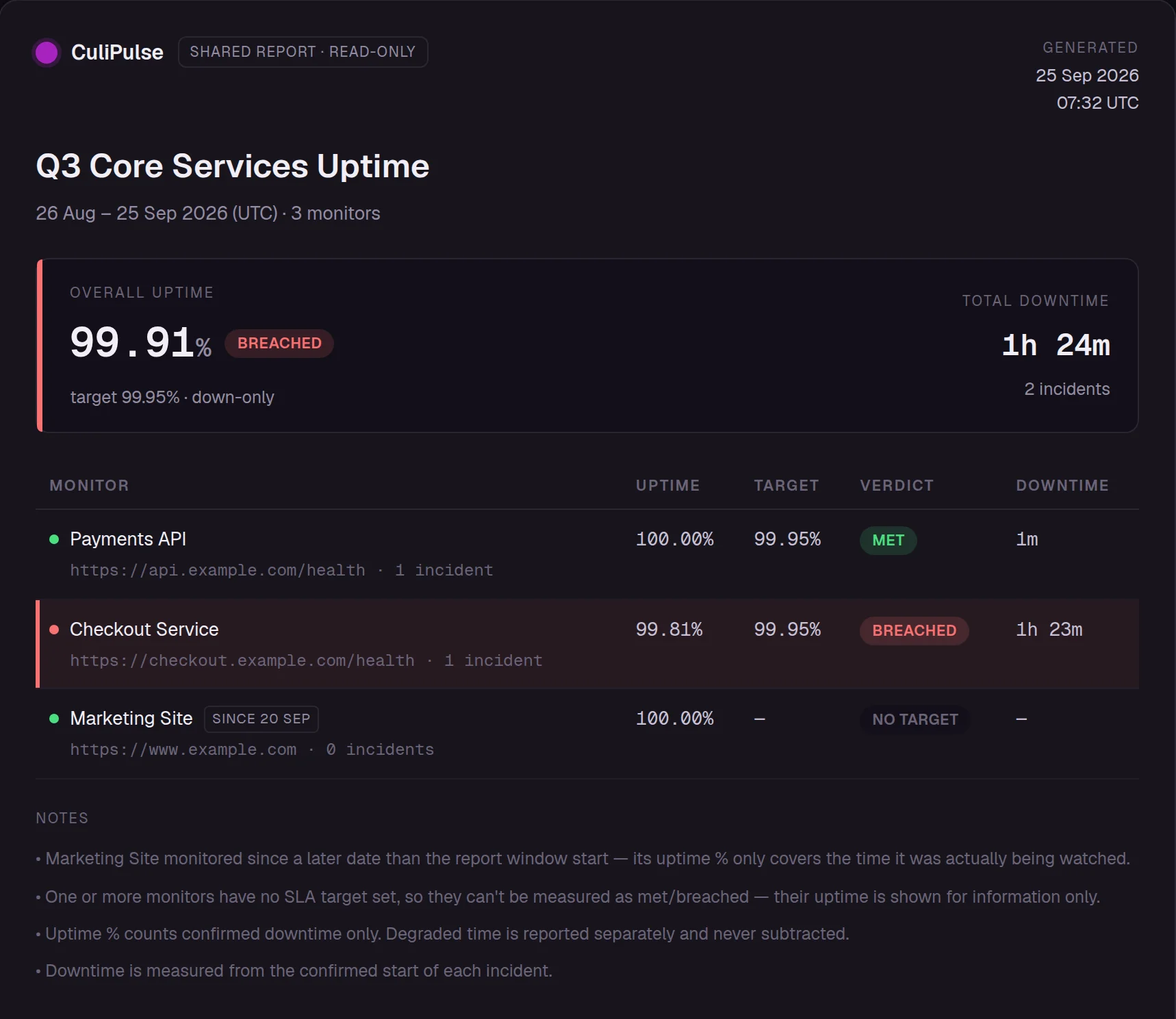Click the MONITOR column header

pyautogui.click(x=89, y=485)
